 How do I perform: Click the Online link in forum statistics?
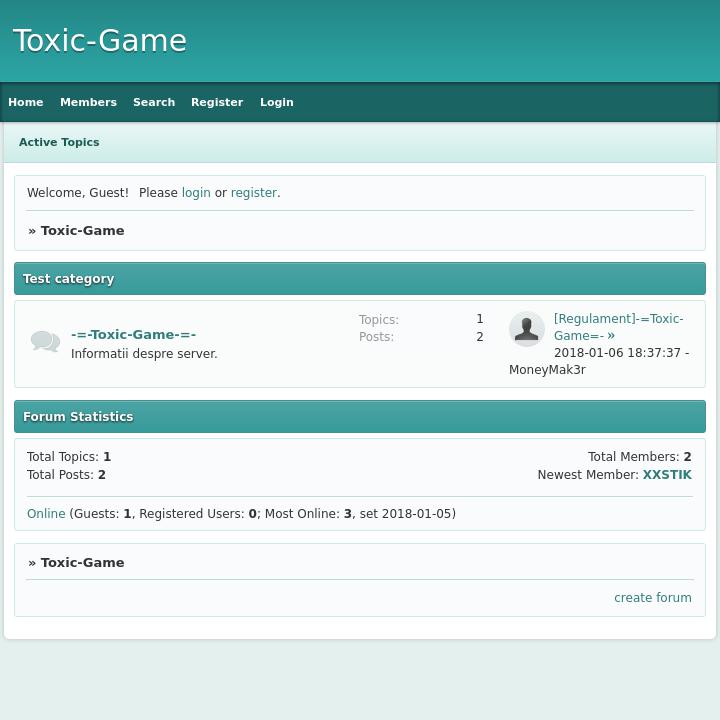click(x=46, y=514)
